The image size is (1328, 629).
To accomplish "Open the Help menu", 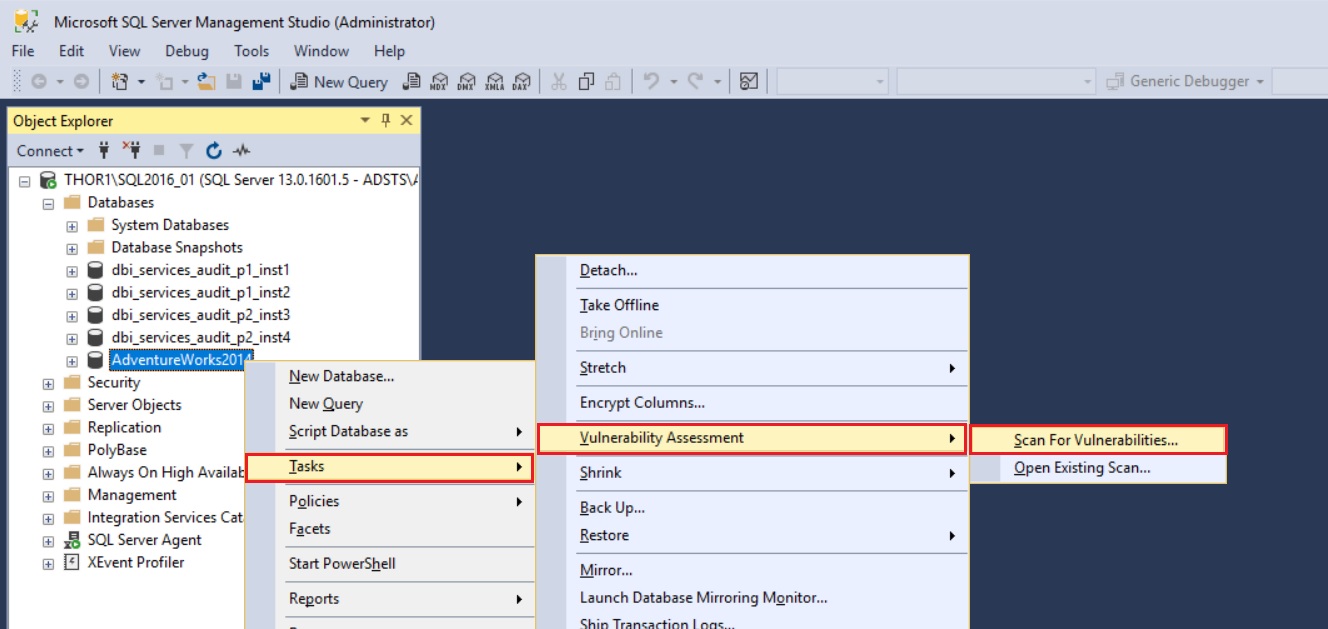I will tap(389, 51).
